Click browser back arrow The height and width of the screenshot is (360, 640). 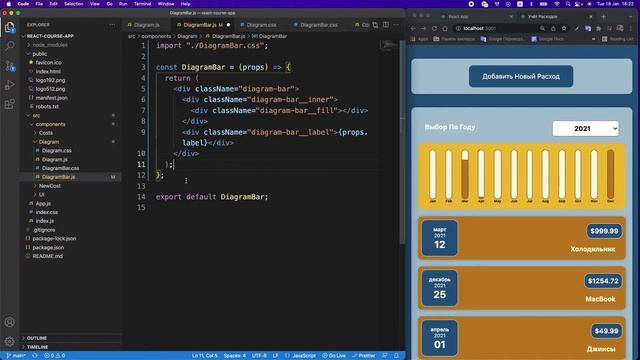[413, 28]
